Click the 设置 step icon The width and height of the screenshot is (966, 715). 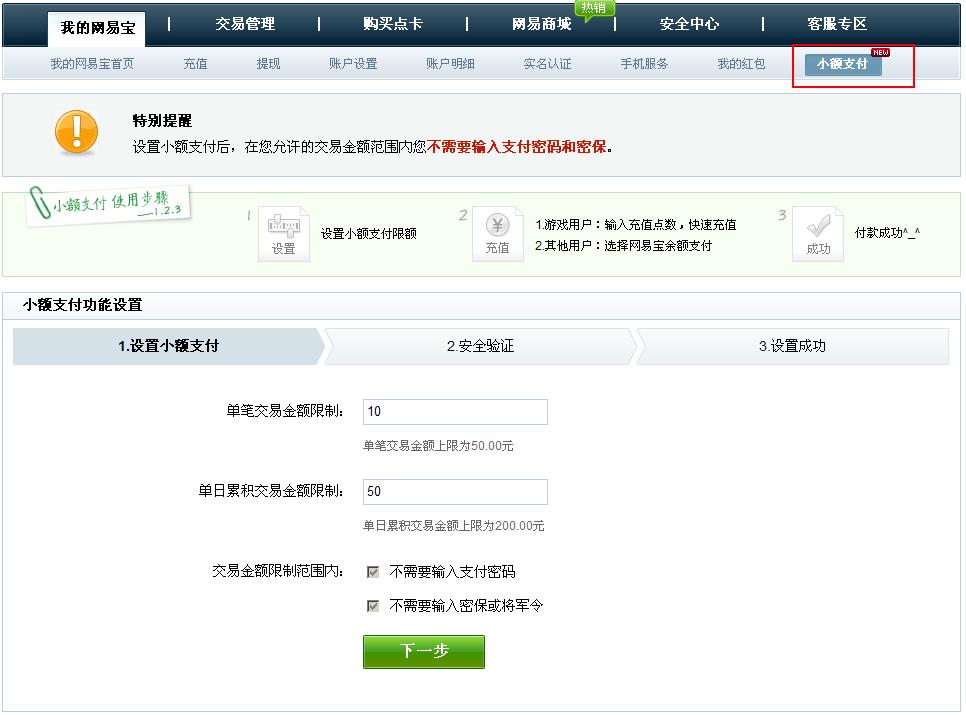(x=283, y=234)
